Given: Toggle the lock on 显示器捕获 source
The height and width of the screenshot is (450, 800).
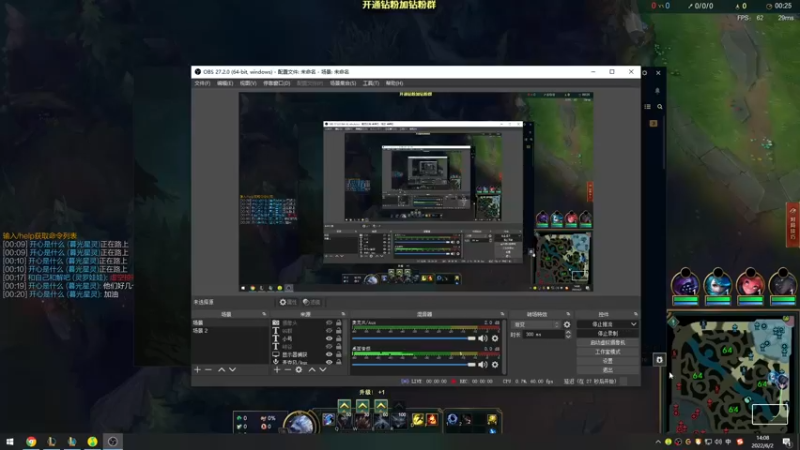Looking at the screenshot, I should coord(338,354).
